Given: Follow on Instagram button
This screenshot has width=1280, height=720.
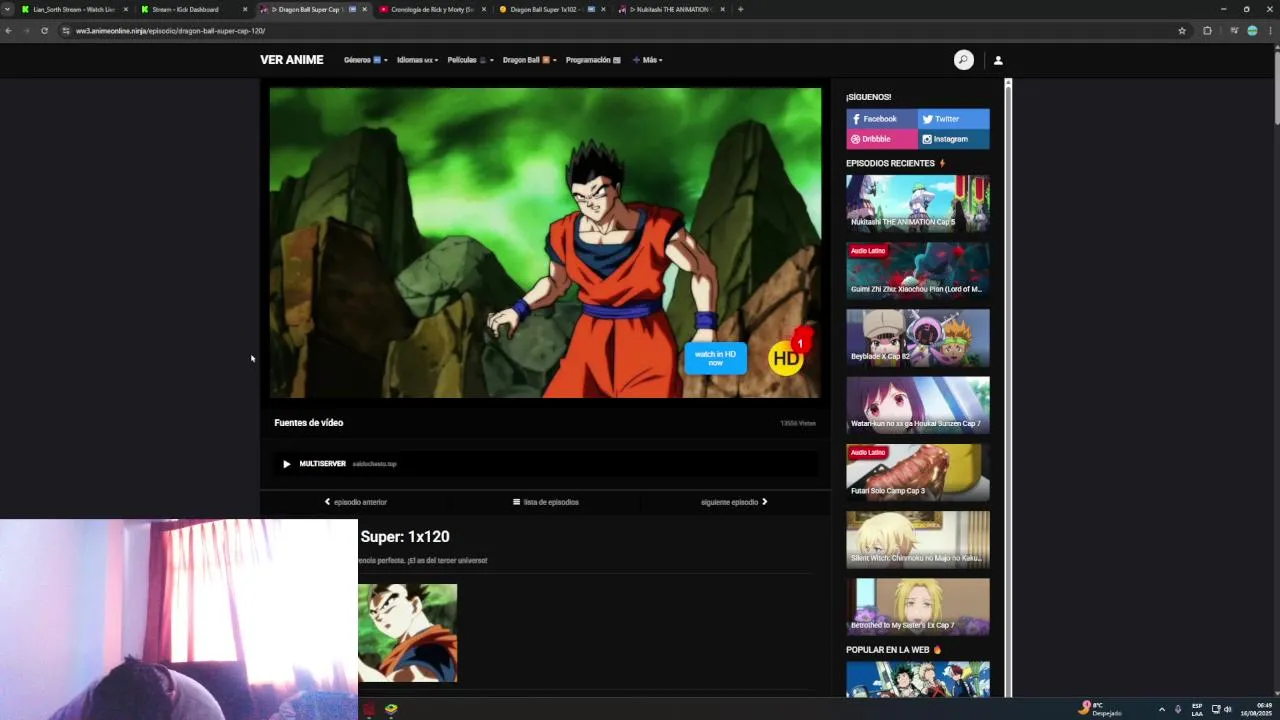Looking at the screenshot, I should tap(954, 139).
